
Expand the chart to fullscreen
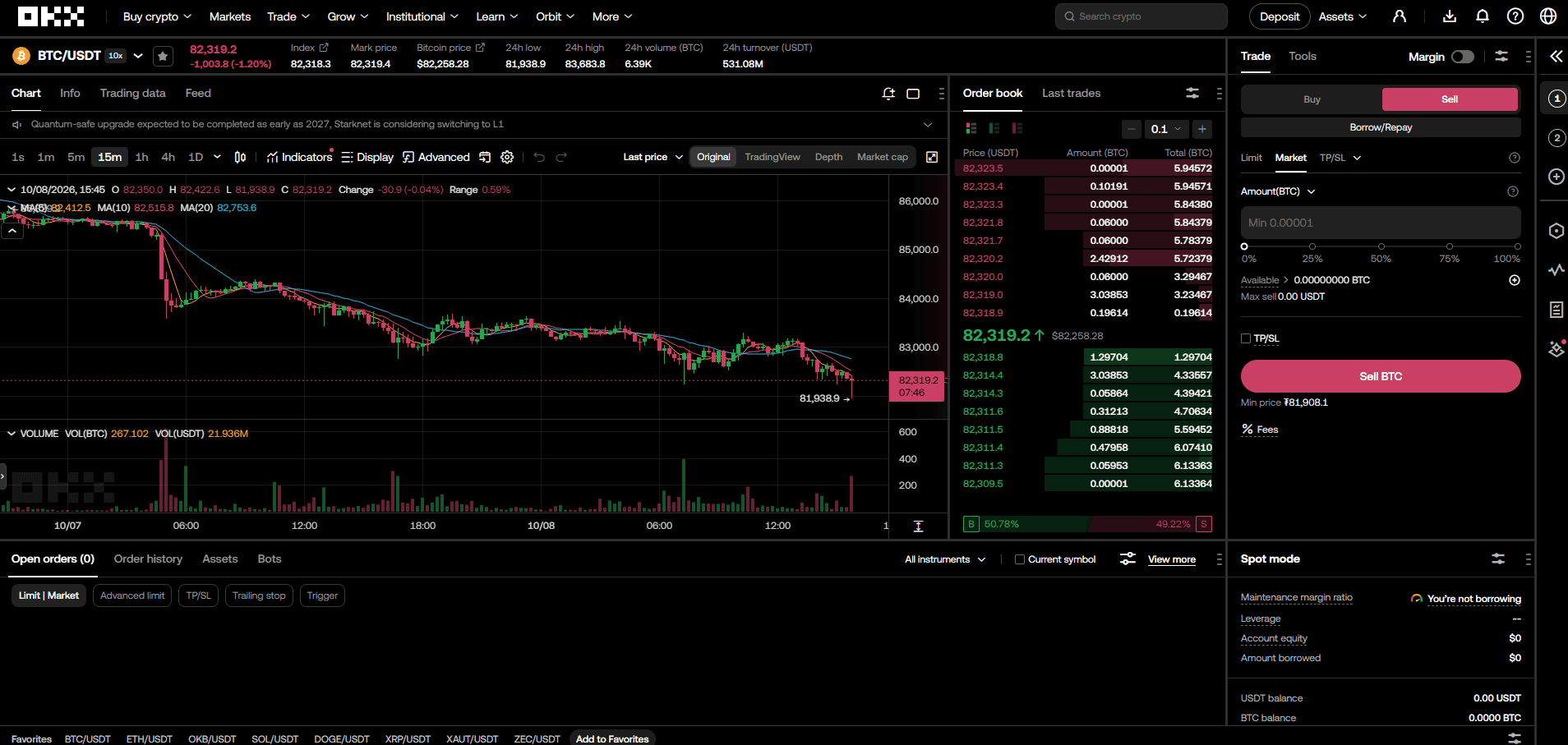(x=932, y=157)
